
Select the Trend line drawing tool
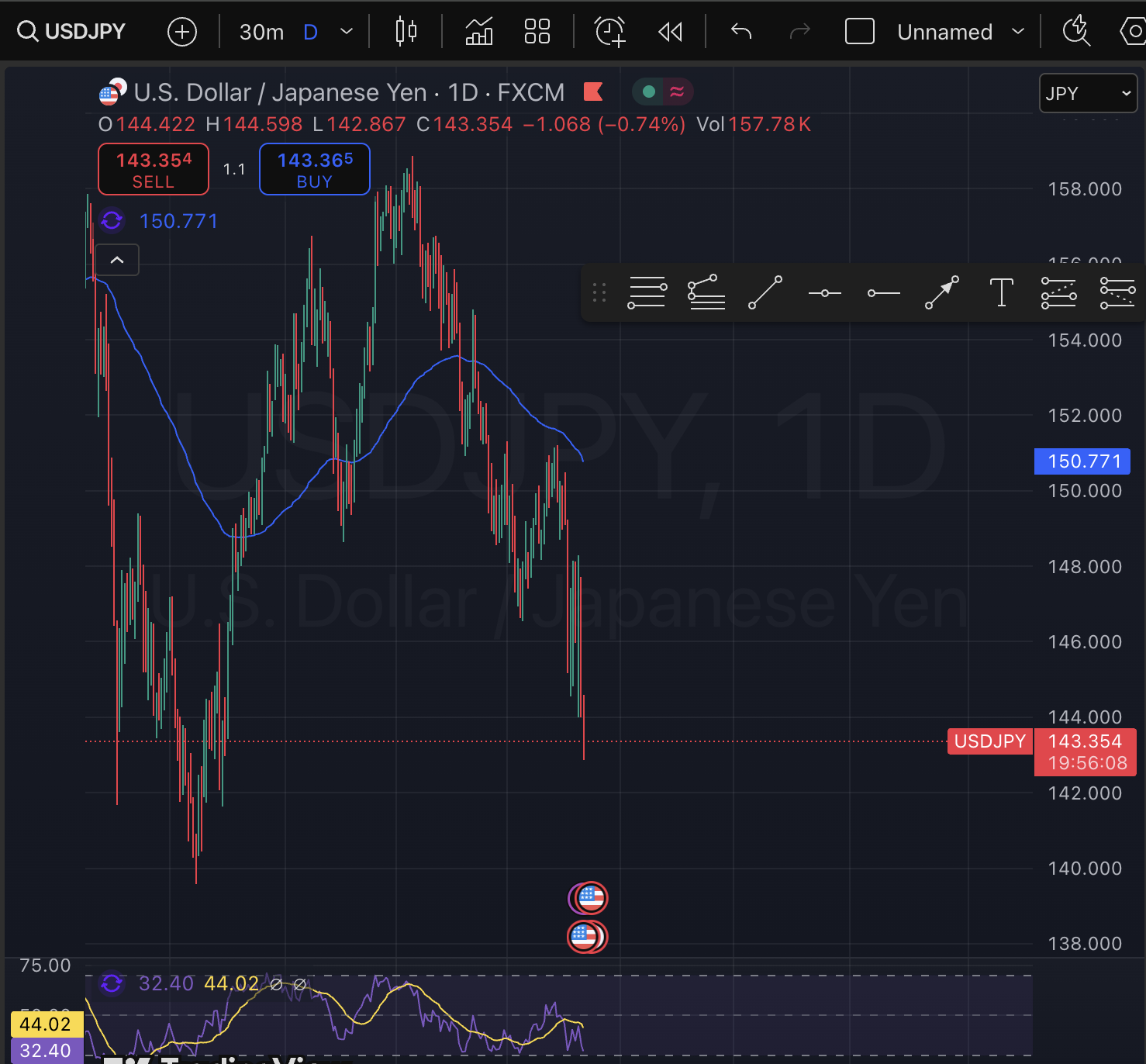point(765,292)
